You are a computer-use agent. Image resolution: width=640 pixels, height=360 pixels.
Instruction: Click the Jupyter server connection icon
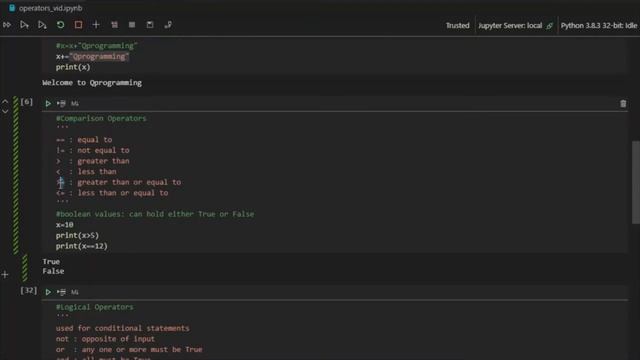pos(549,26)
